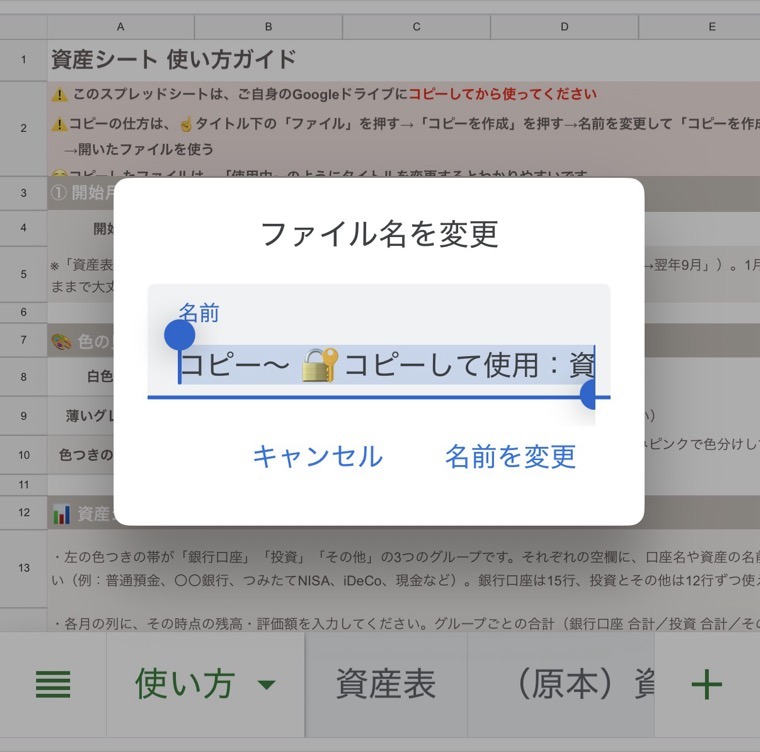Click the red text コピーしてから使ってください
This screenshot has height=752, width=760.
click(x=503, y=94)
